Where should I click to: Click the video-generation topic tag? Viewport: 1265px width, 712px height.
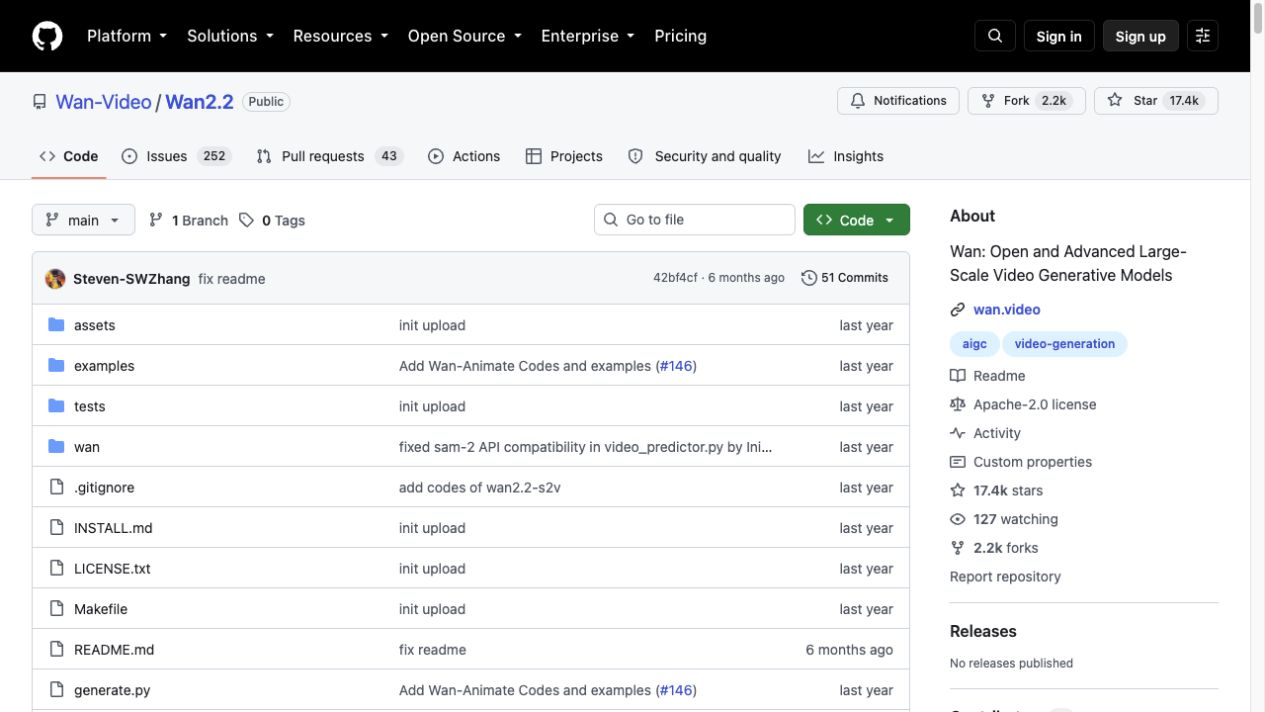(x=1065, y=344)
